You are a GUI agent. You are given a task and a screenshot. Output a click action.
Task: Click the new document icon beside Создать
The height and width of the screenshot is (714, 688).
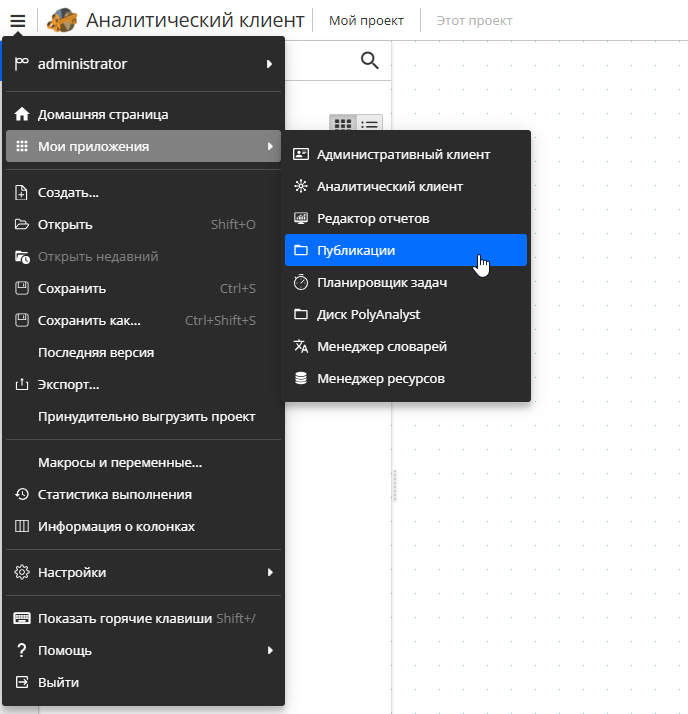pos(21,193)
